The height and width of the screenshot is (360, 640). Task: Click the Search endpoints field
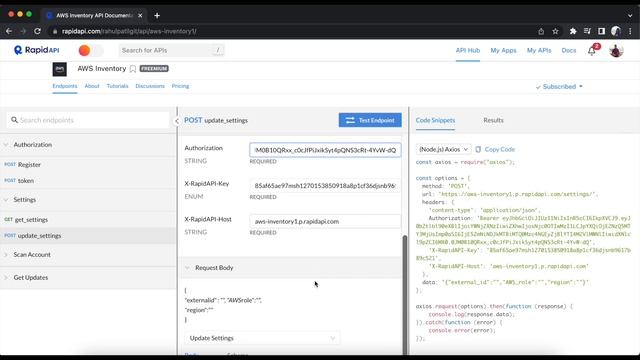click(x=88, y=120)
